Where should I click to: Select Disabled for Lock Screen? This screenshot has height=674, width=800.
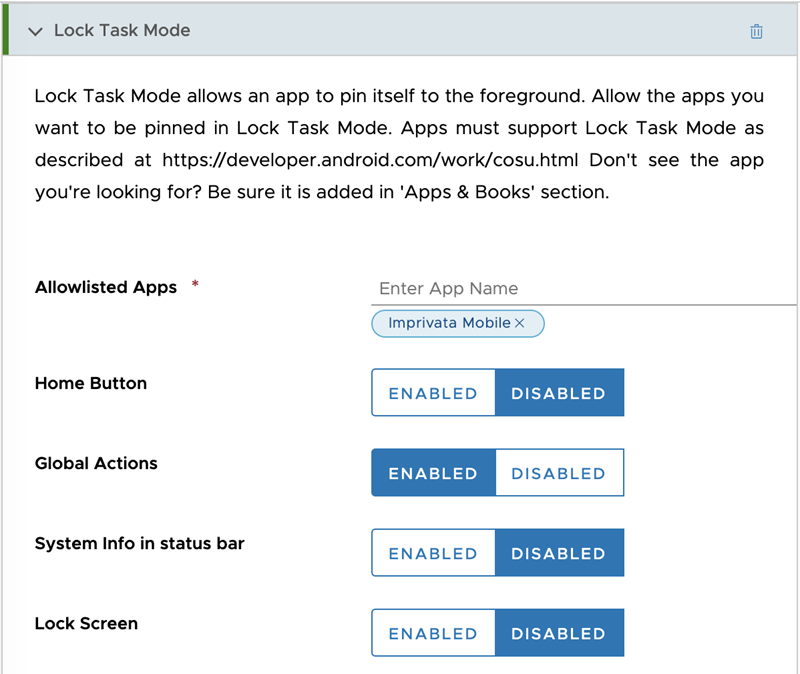558,633
